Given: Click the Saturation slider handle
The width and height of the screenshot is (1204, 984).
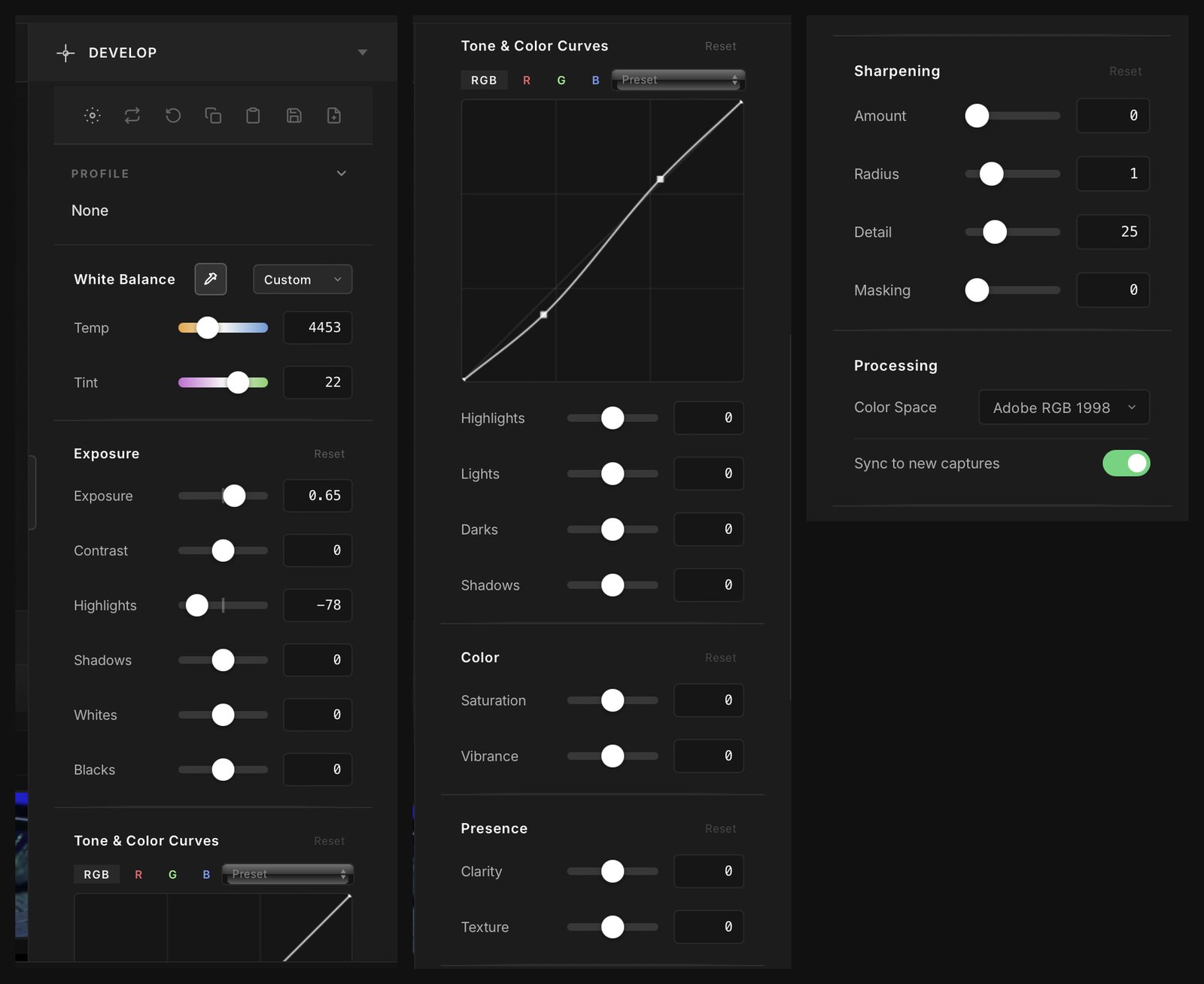Looking at the screenshot, I should (x=613, y=700).
